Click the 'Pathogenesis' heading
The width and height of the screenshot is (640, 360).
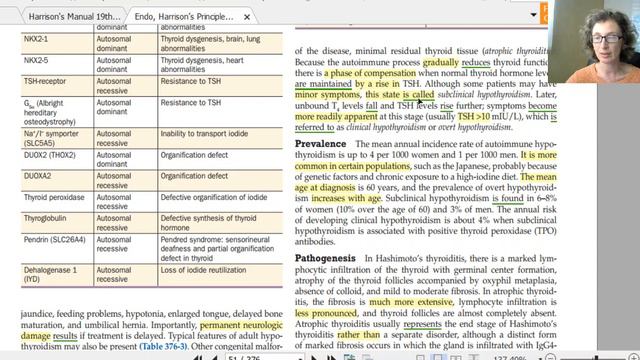pyautogui.click(x=325, y=258)
